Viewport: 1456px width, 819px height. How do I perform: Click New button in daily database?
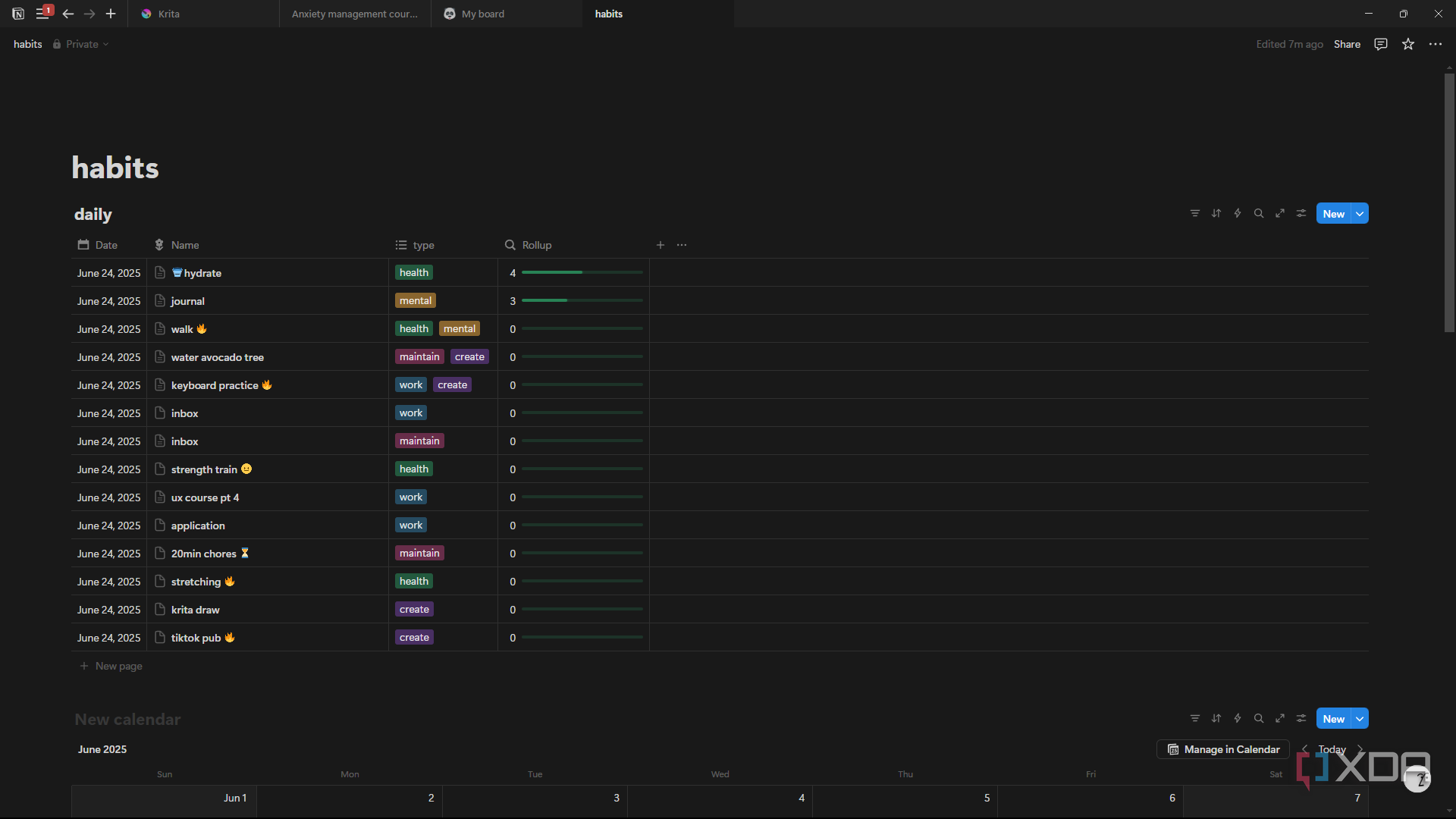click(1334, 214)
